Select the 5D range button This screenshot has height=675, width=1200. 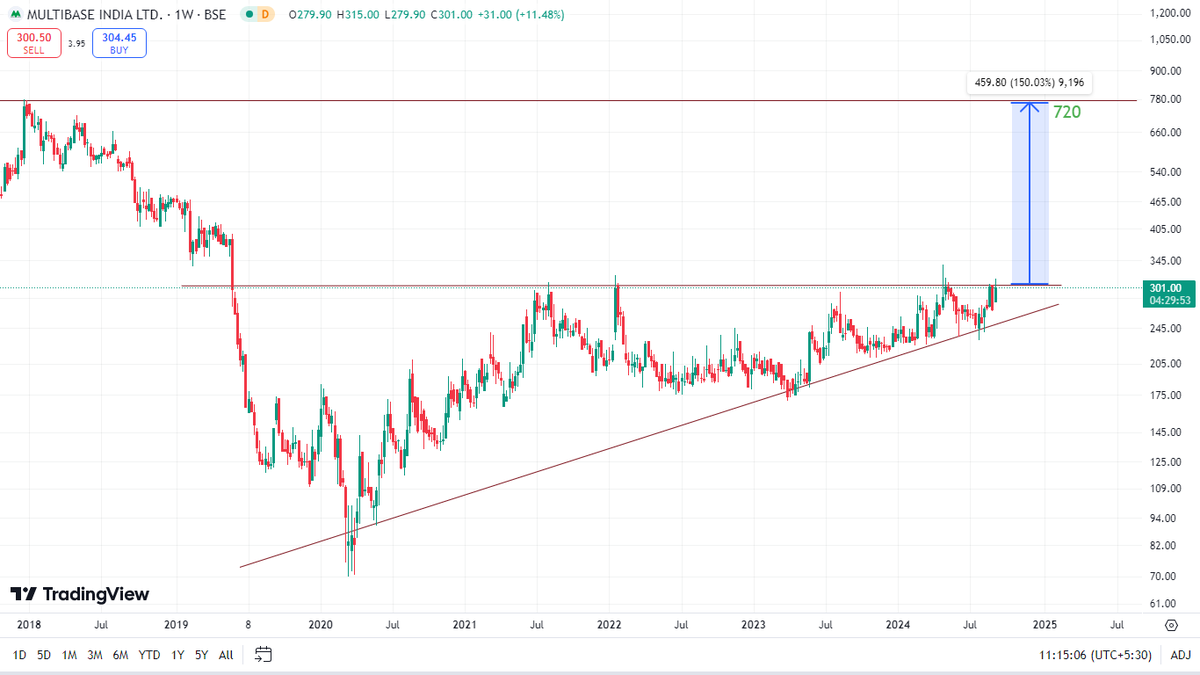tap(43, 655)
